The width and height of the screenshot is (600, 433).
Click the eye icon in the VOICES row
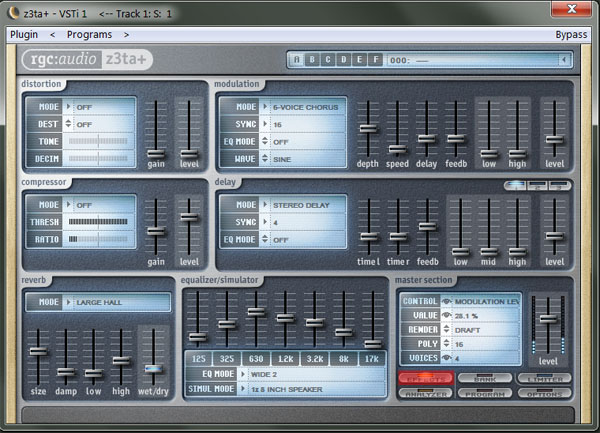coord(446,358)
